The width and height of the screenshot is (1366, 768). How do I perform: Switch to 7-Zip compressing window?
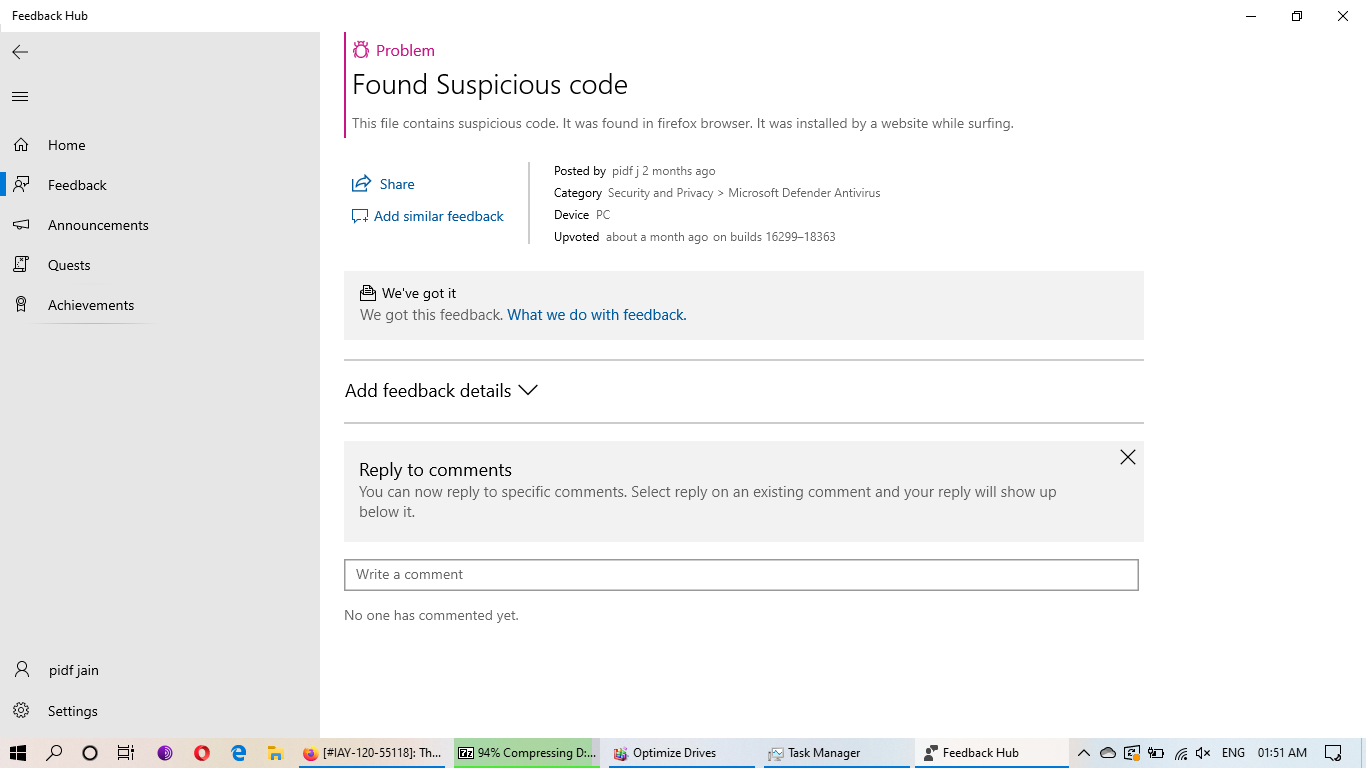tap(527, 753)
